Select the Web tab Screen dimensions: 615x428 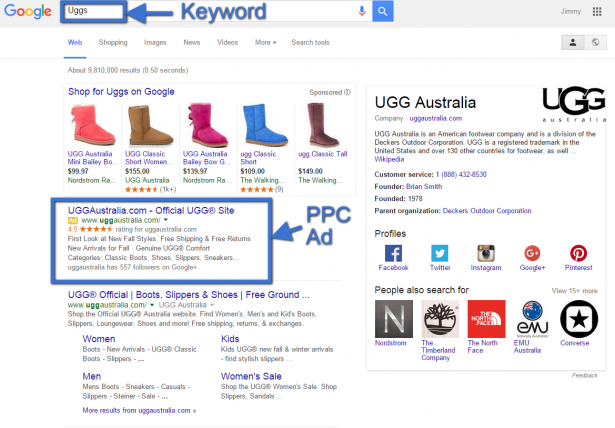pos(75,42)
